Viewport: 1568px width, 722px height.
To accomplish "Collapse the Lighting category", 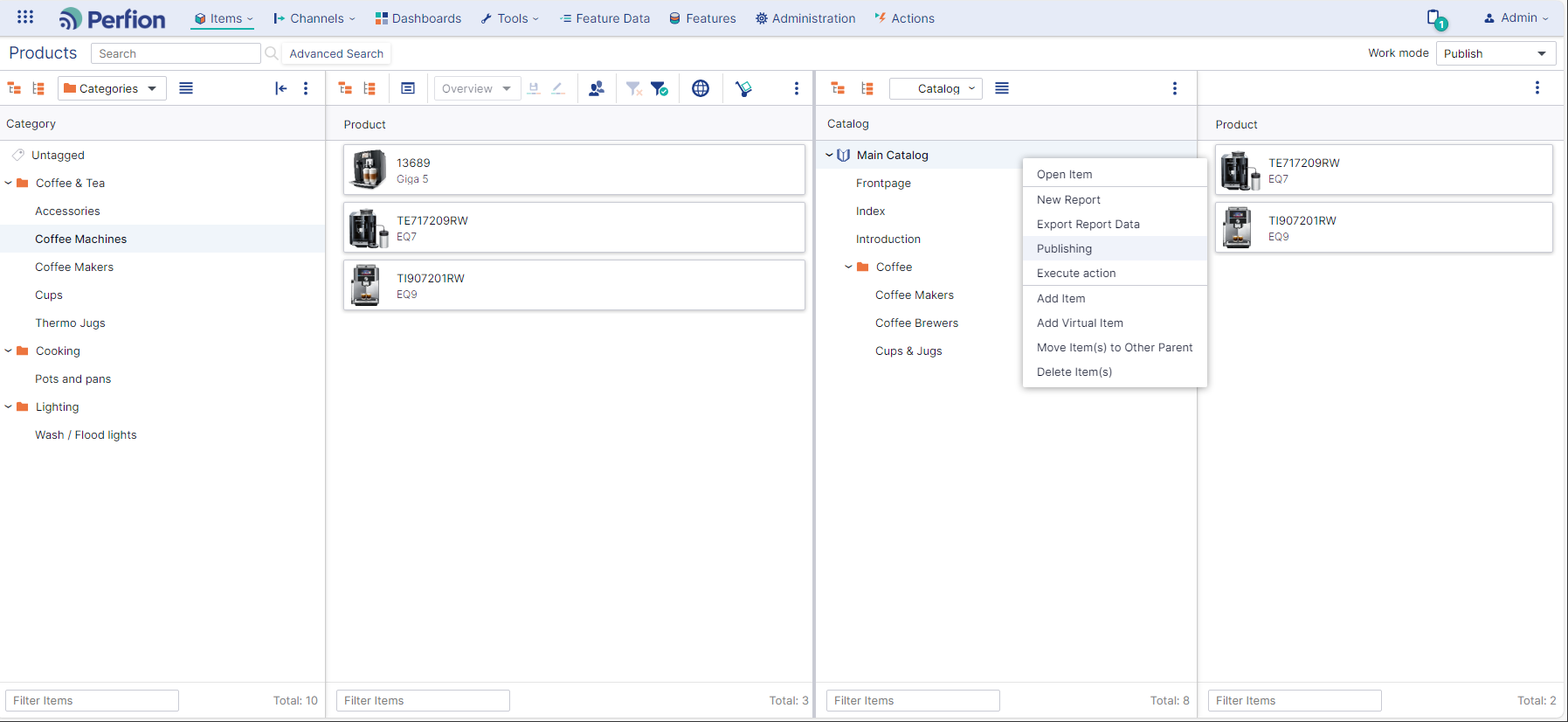I will point(8,406).
